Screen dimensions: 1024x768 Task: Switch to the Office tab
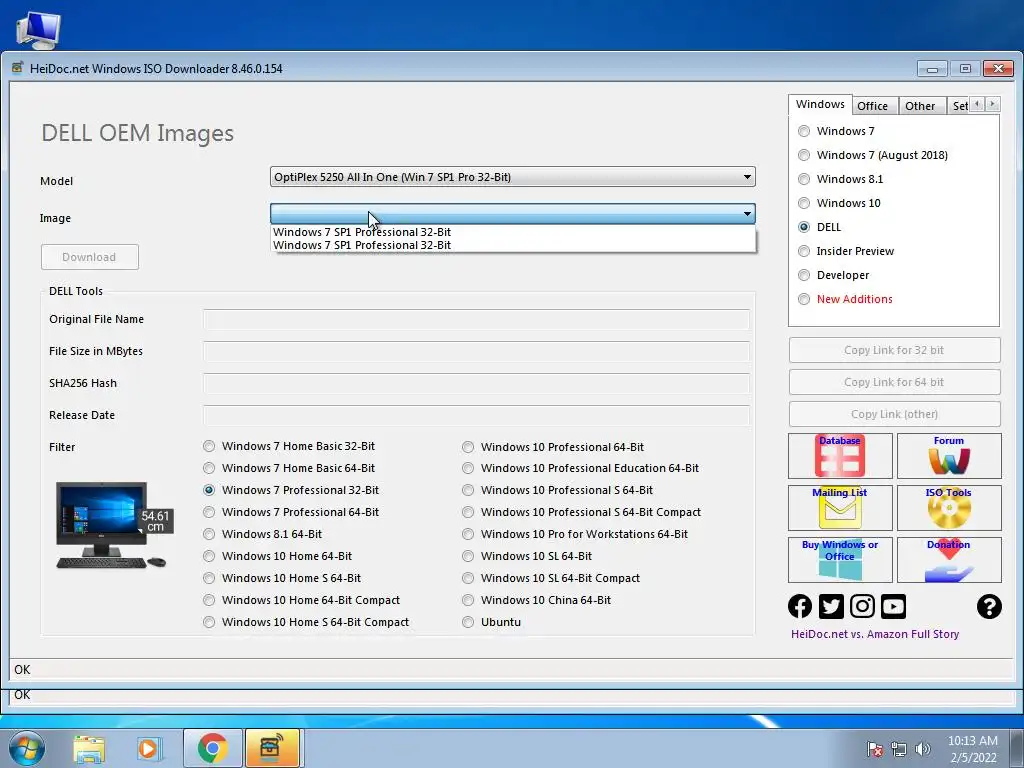coord(872,106)
